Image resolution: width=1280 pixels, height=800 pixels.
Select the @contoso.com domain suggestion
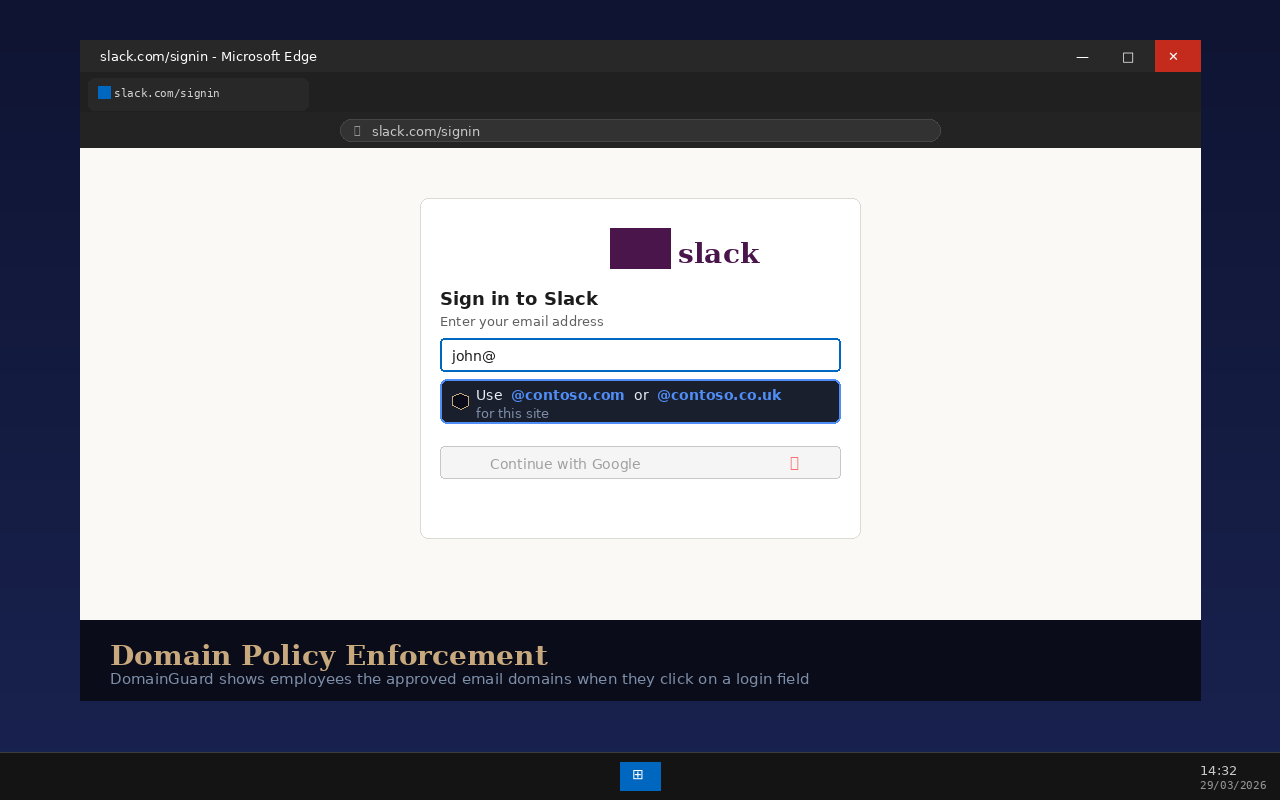(x=567, y=395)
